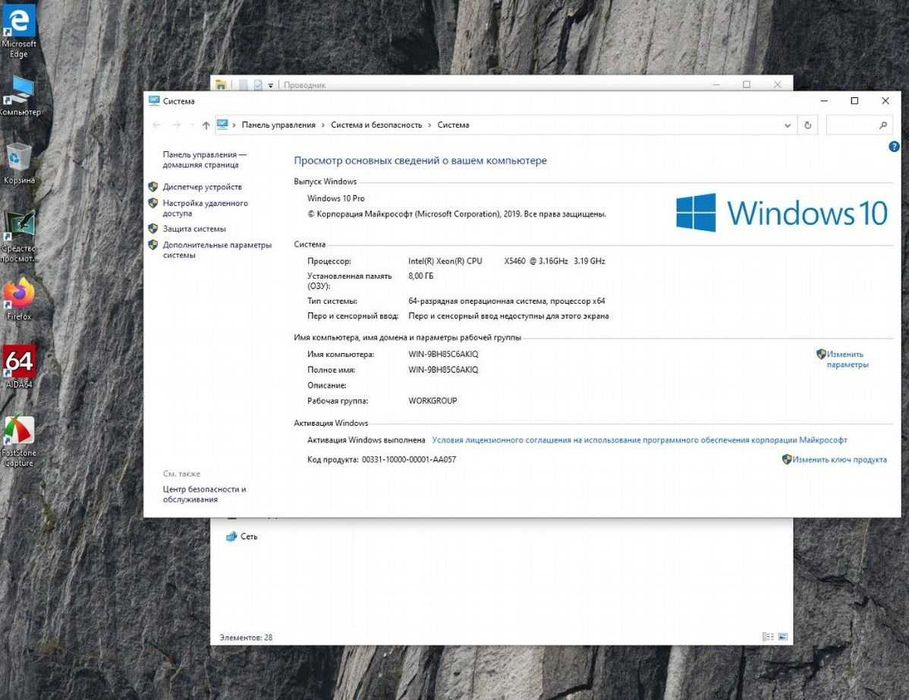Click the computer name WIN-9BH85C6AKIQ beside Имя компьютера
The height and width of the screenshot is (700, 909).
pos(443,354)
